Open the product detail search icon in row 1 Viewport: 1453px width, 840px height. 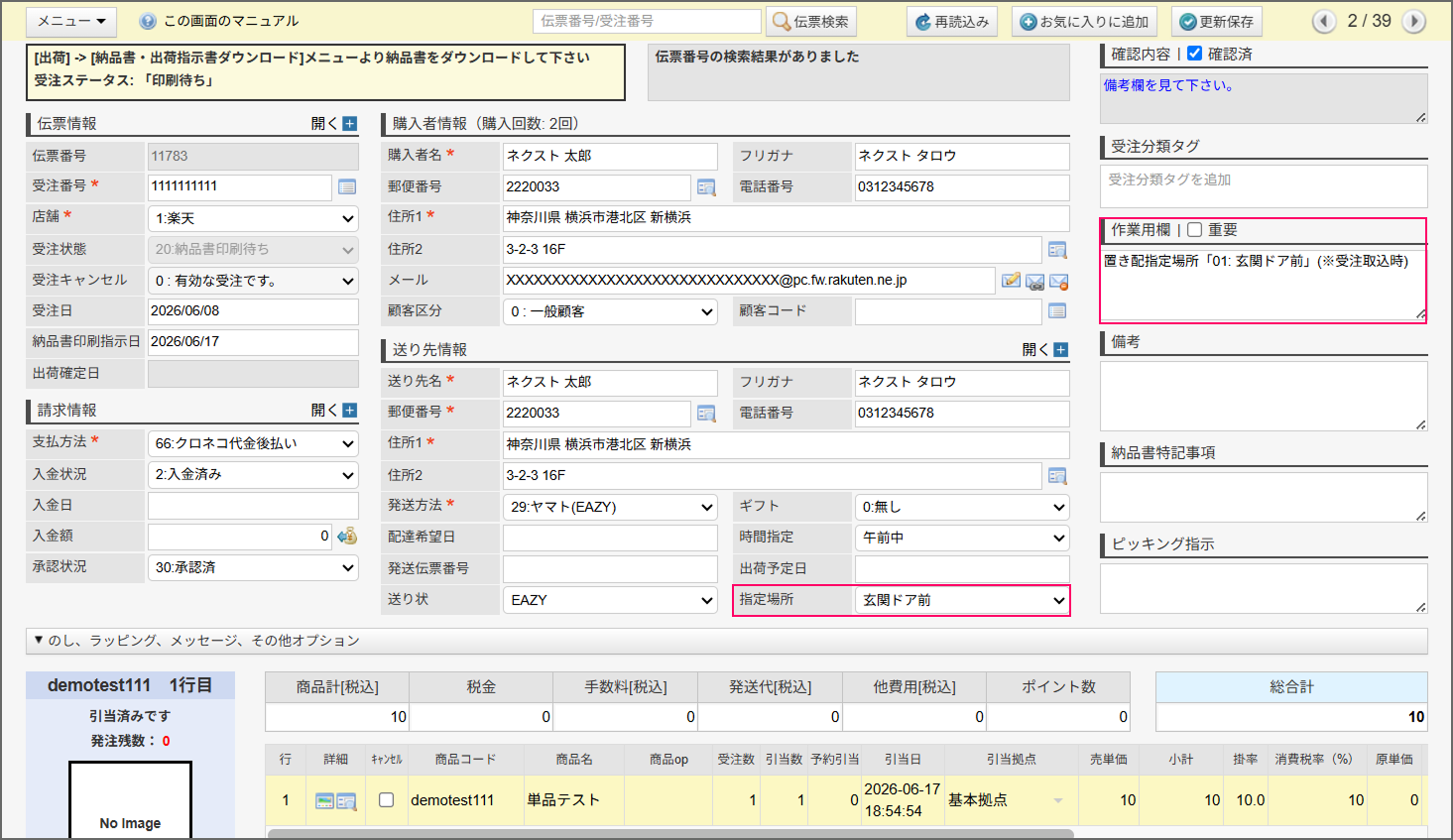pyautogui.click(x=346, y=800)
